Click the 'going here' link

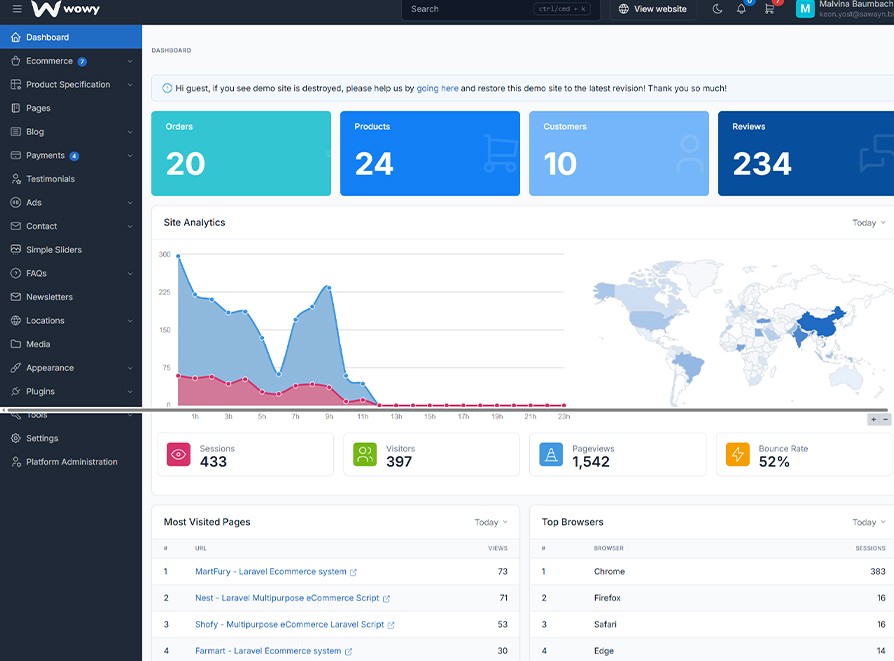click(x=437, y=88)
